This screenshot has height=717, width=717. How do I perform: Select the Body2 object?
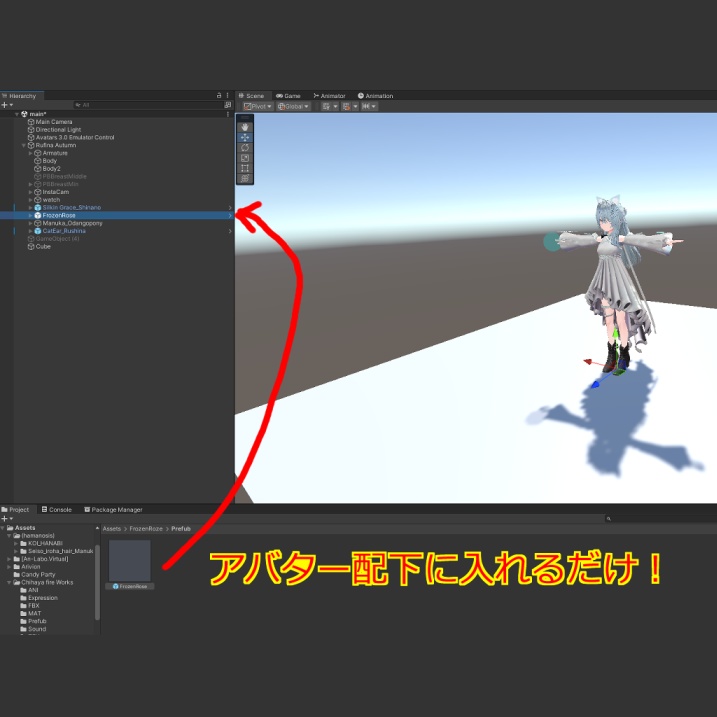click(51, 168)
